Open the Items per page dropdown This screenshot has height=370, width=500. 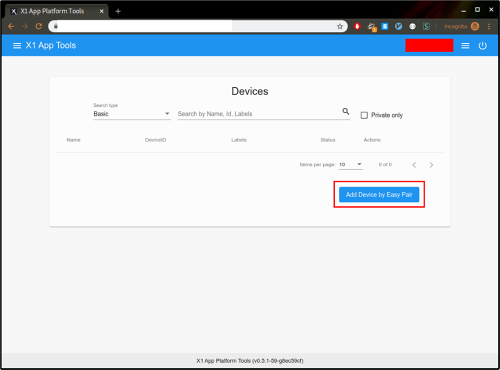point(351,165)
